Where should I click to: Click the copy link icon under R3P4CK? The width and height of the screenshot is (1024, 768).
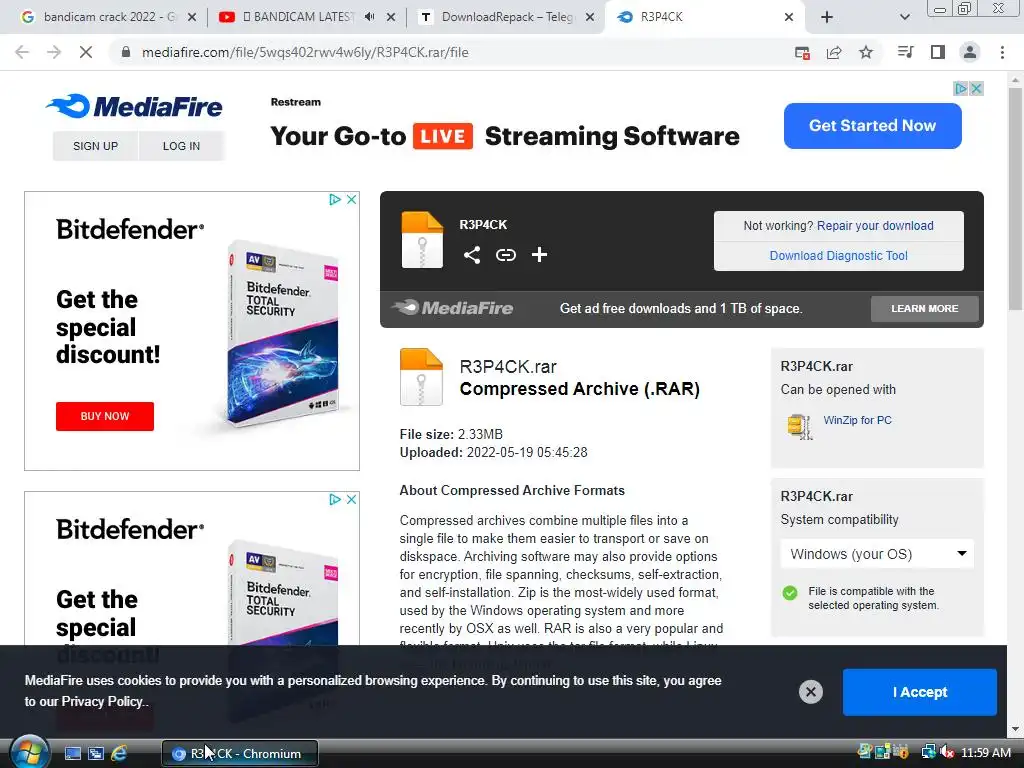[506, 255]
